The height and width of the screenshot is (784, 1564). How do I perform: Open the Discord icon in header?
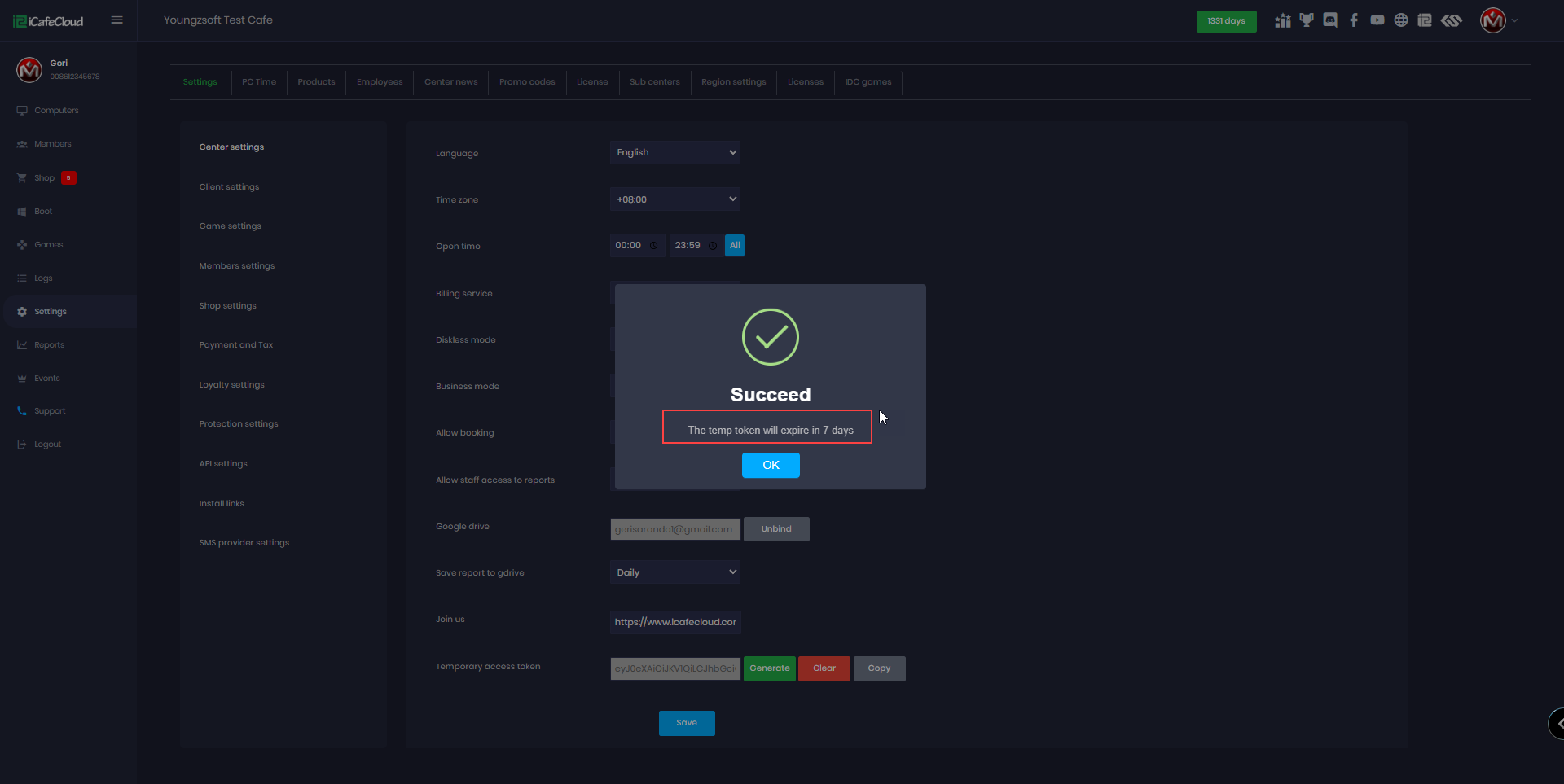pos(1330,20)
